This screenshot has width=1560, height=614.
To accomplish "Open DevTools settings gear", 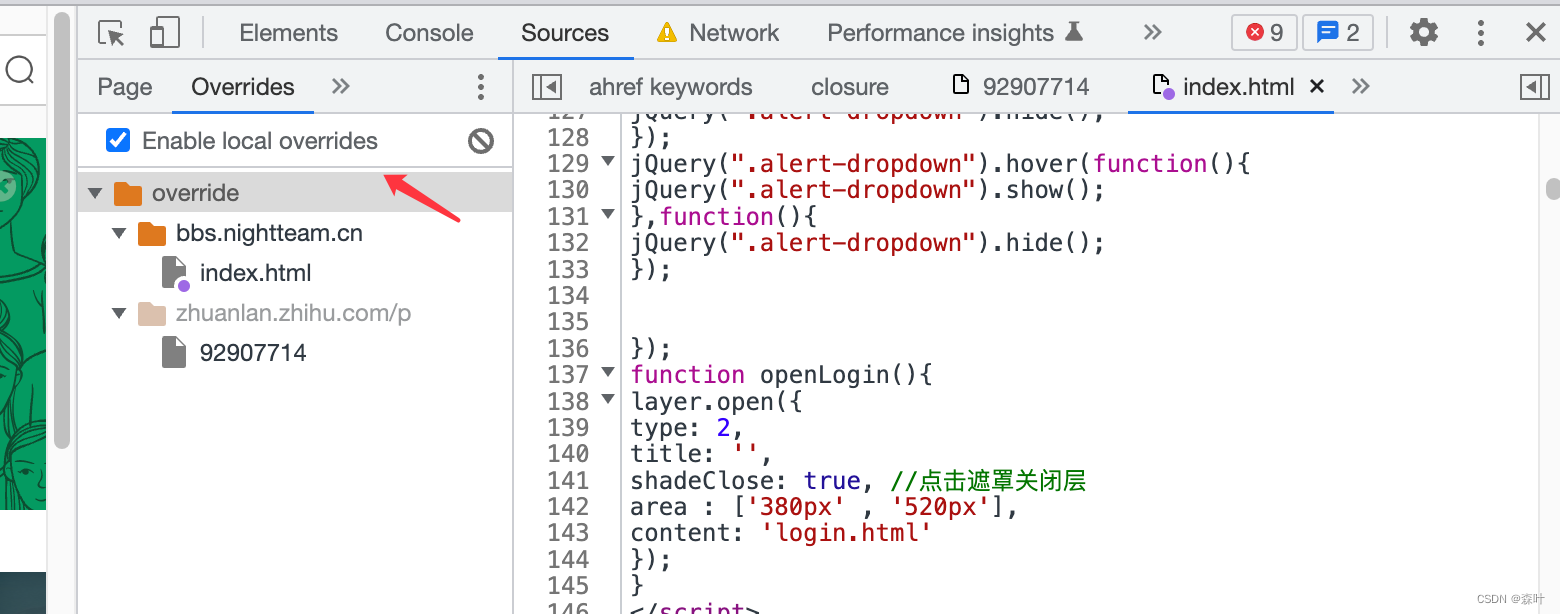I will (x=1423, y=32).
